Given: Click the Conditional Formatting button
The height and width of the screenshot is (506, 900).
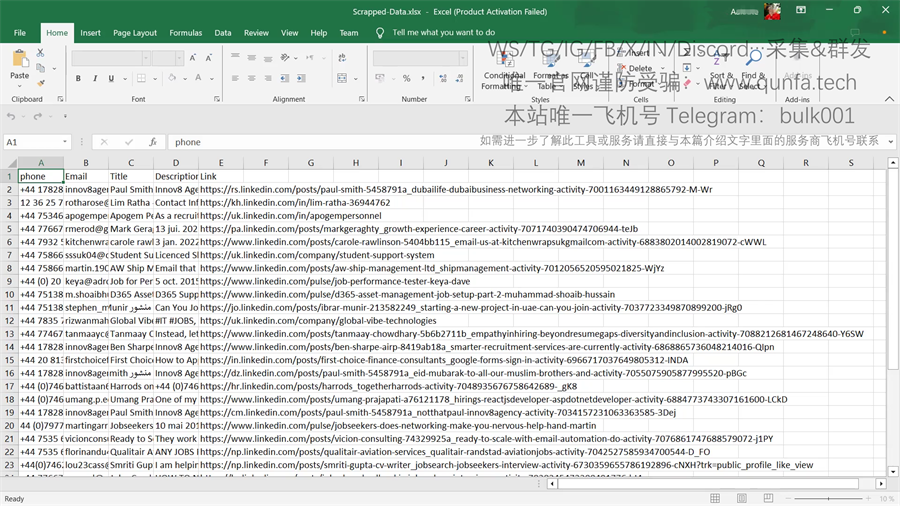Looking at the screenshot, I should pos(503,72).
